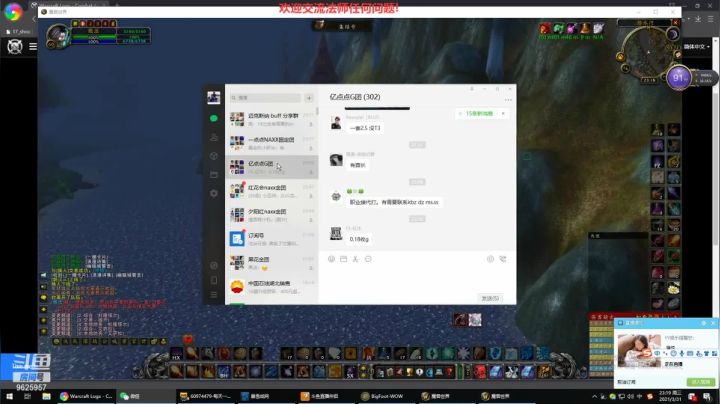720x404 pixels.
Task: Open the WeChat mini programs icon
Action: coord(214,265)
